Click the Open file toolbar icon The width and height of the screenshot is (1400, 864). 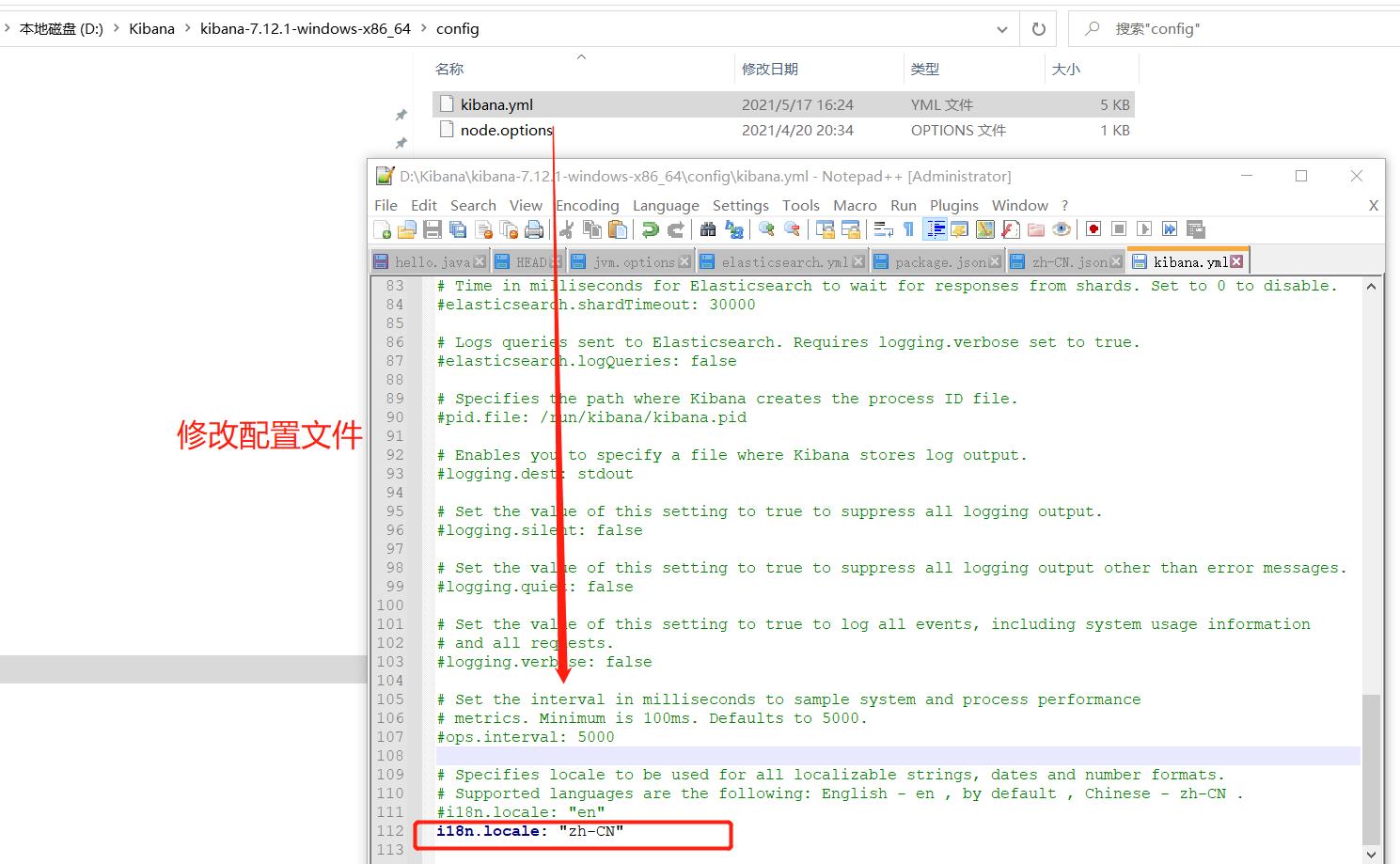(x=407, y=229)
